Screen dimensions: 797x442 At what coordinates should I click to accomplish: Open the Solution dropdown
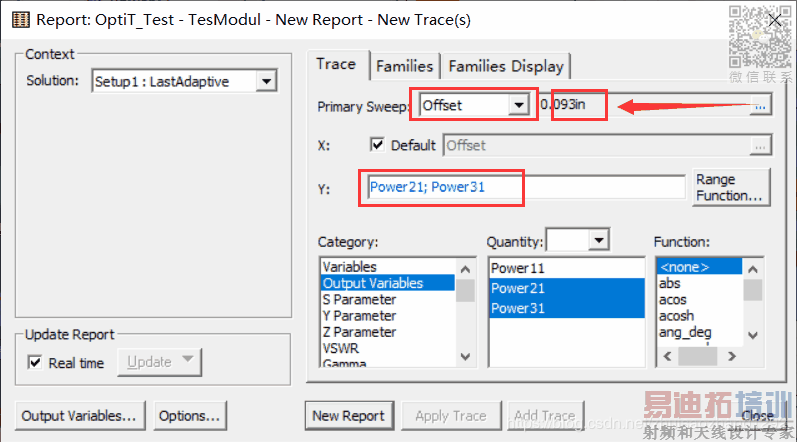point(265,82)
